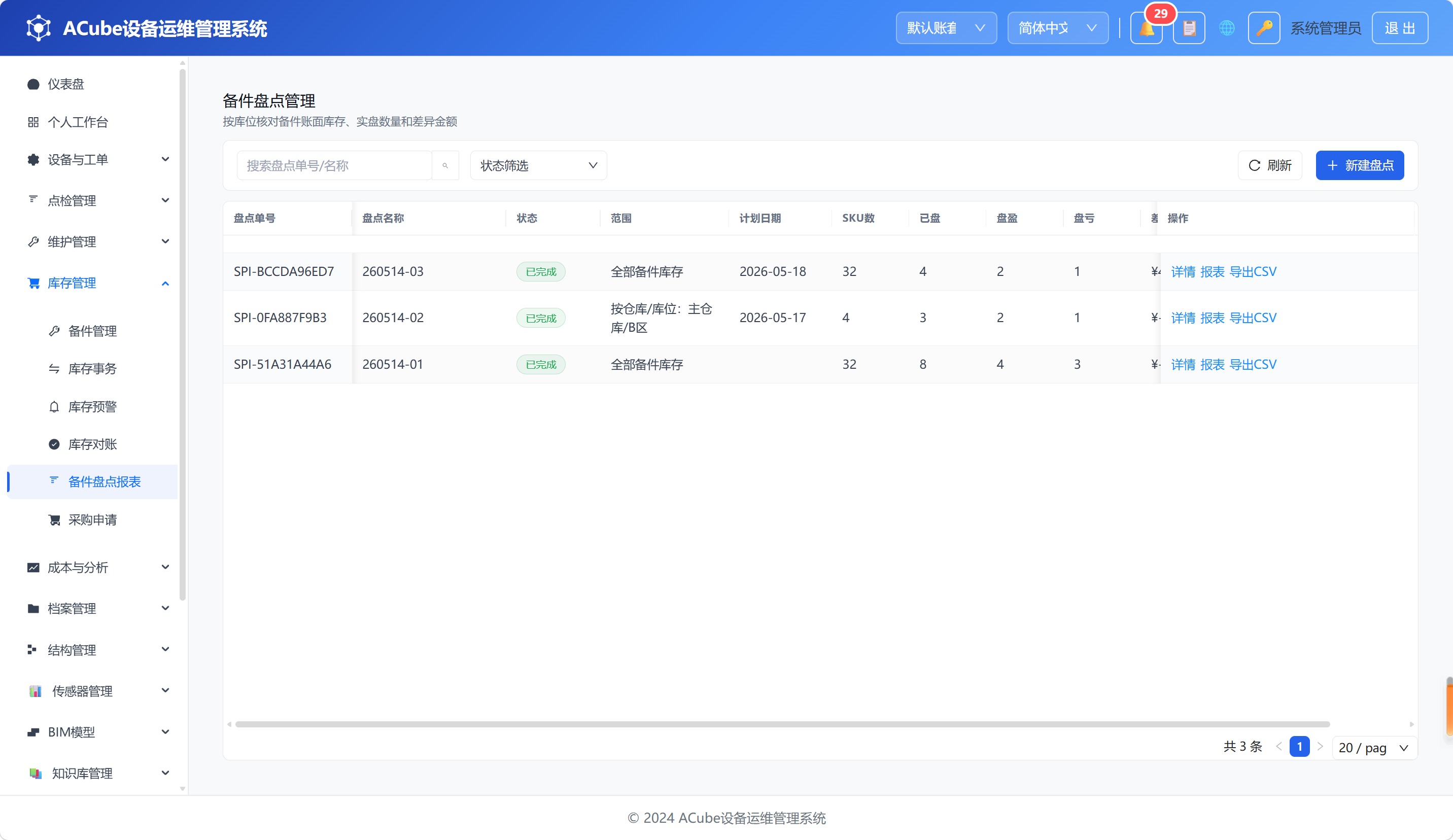The width and height of the screenshot is (1453, 840).
Task: Click the clipboard icon in the header
Action: point(1189,28)
